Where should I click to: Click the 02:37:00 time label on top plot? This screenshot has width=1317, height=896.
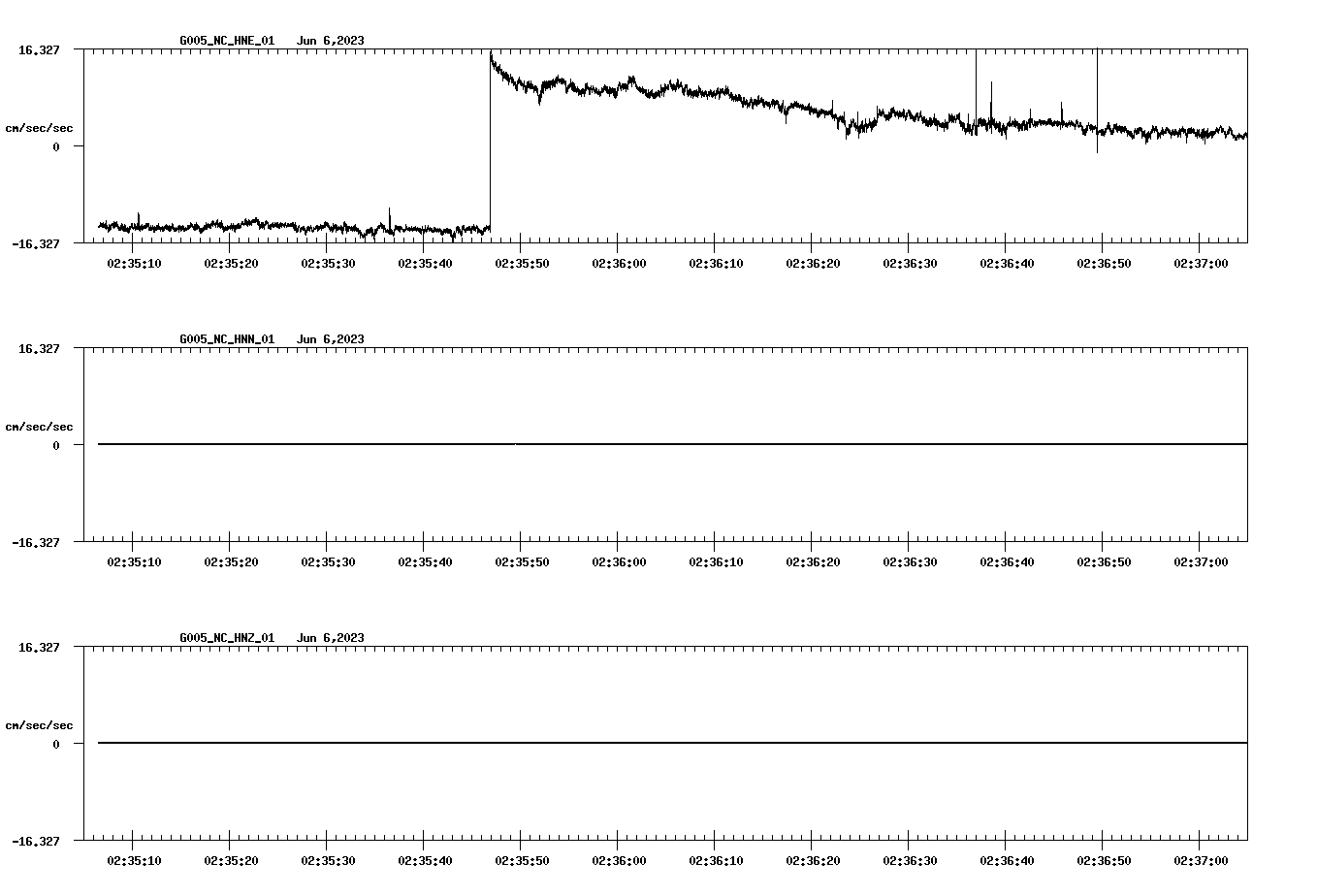[1200, 261]
